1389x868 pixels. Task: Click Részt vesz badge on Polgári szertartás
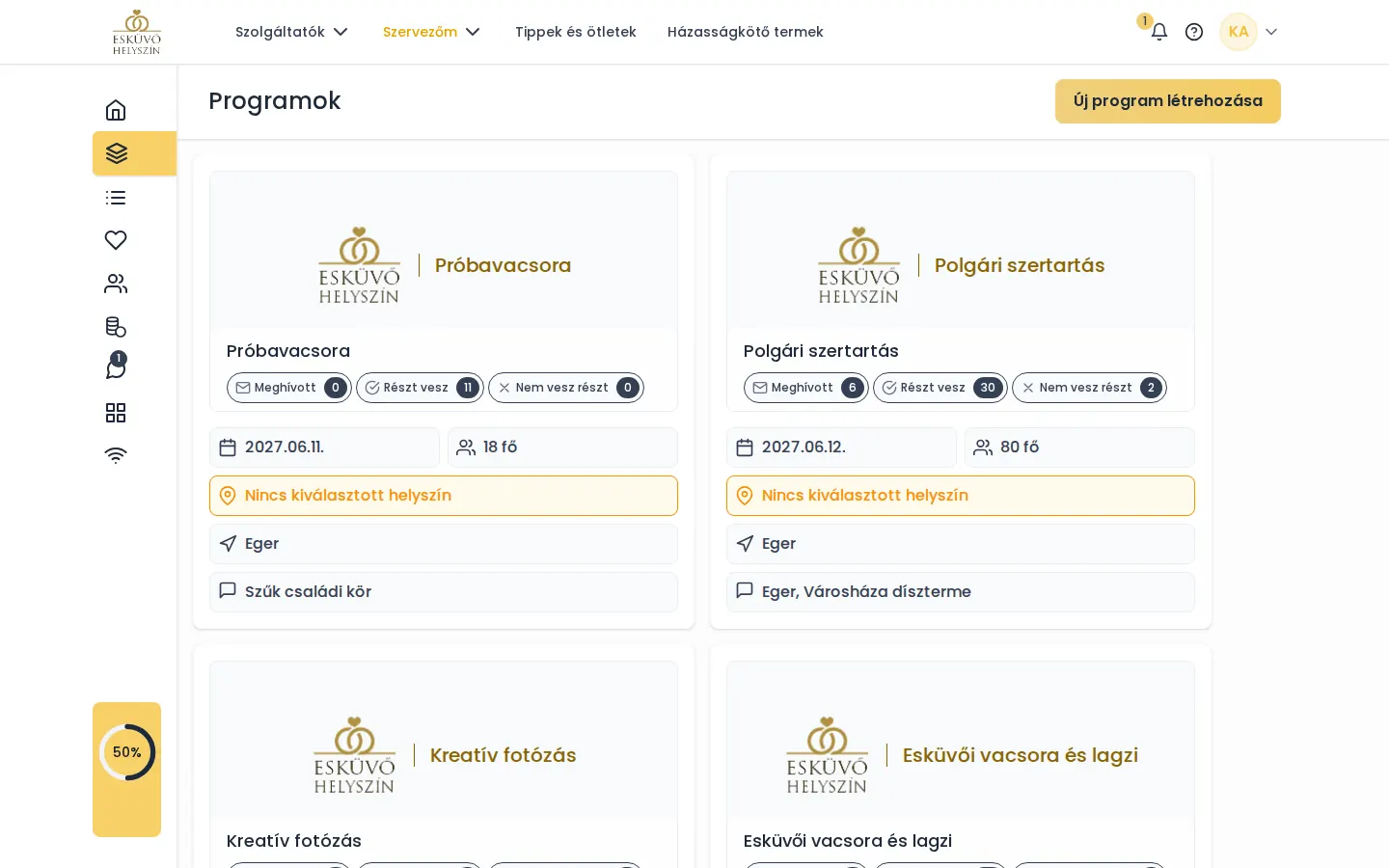pos(940,388)
